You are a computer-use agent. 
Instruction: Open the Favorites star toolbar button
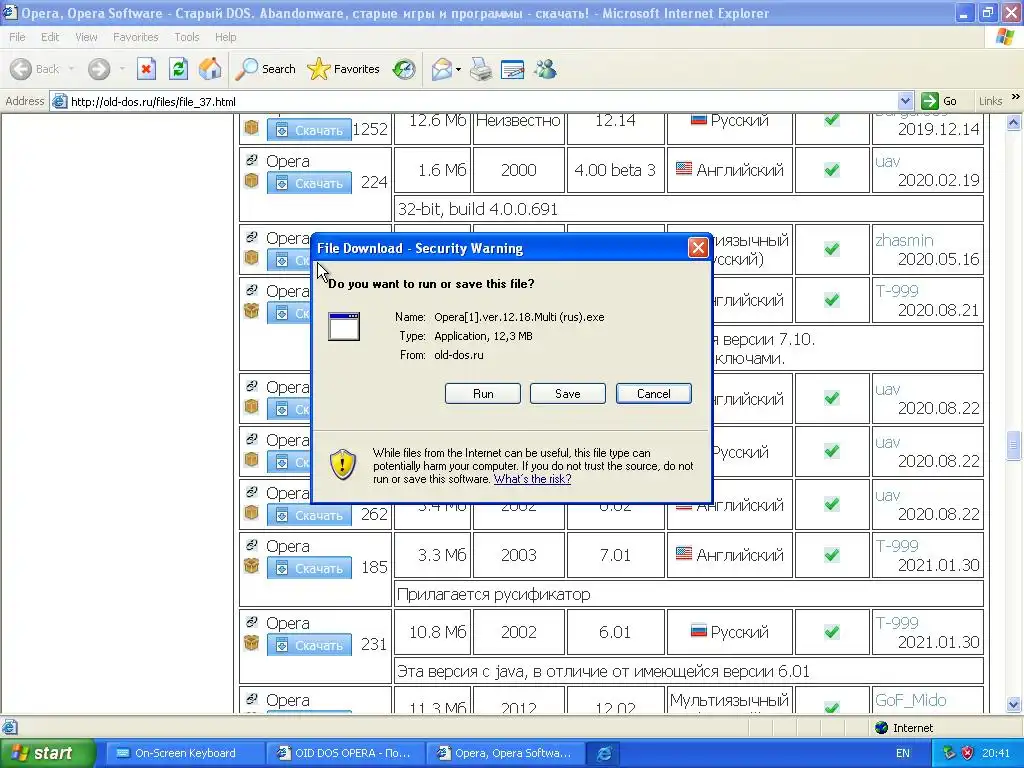point(344,69)
